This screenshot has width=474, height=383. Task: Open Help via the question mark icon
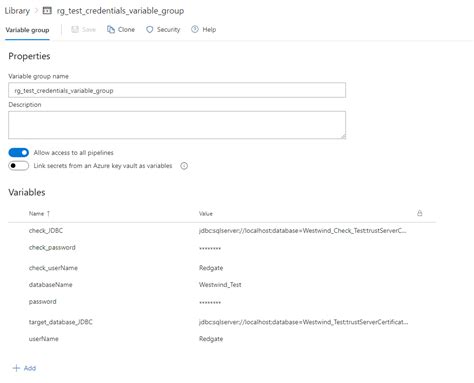coord(195,29)
